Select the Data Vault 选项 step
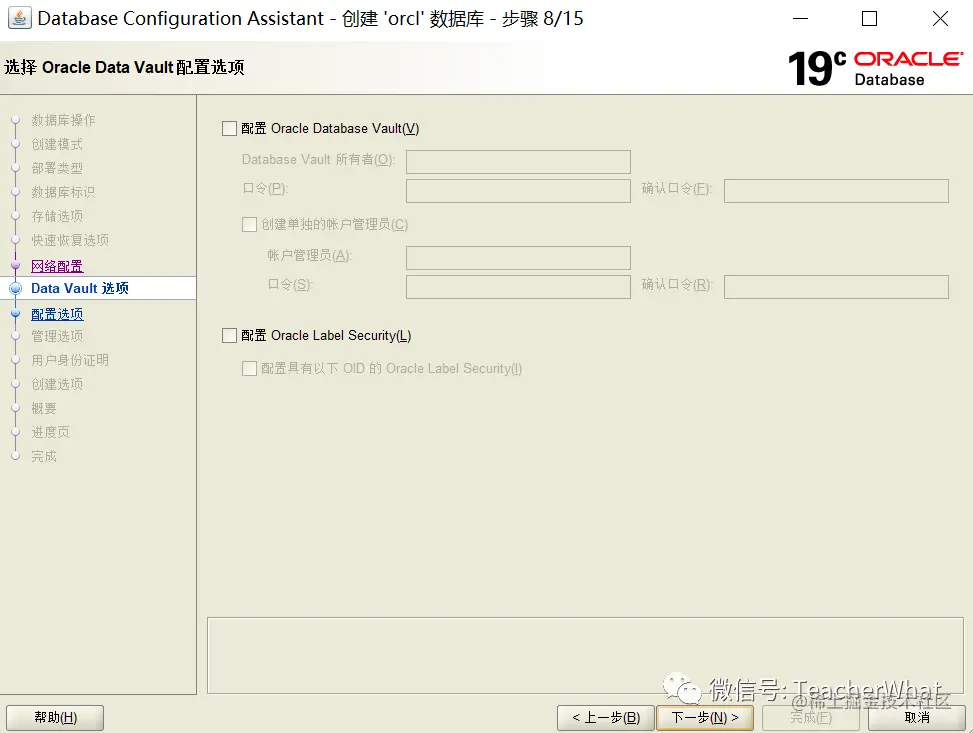This screenshot has height=733, width=973. pos(80,288)
